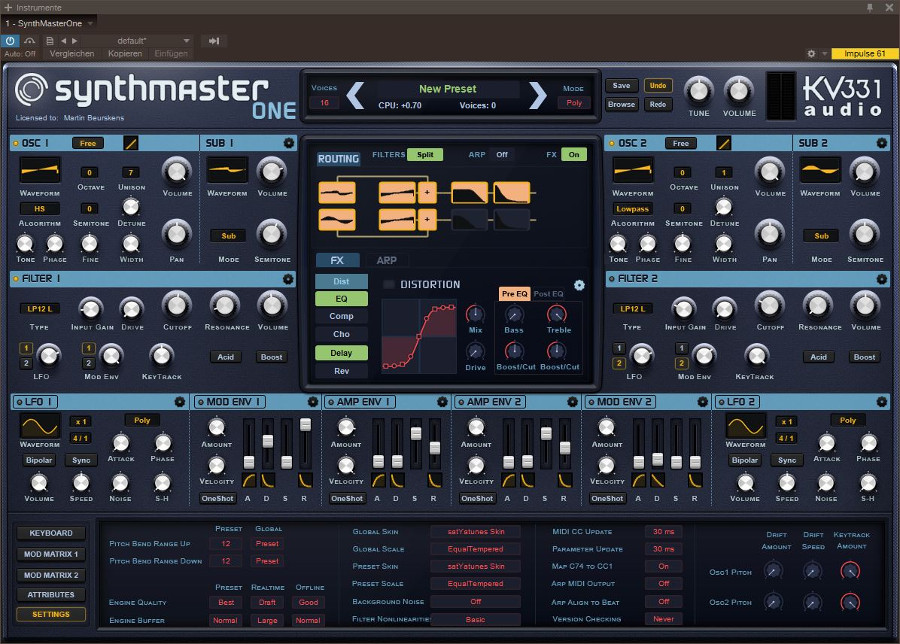Image resolution: width=900 pixels, height=644 pixels.
Task: Toggle the FX On switch in routing
Action: point(574,154)
